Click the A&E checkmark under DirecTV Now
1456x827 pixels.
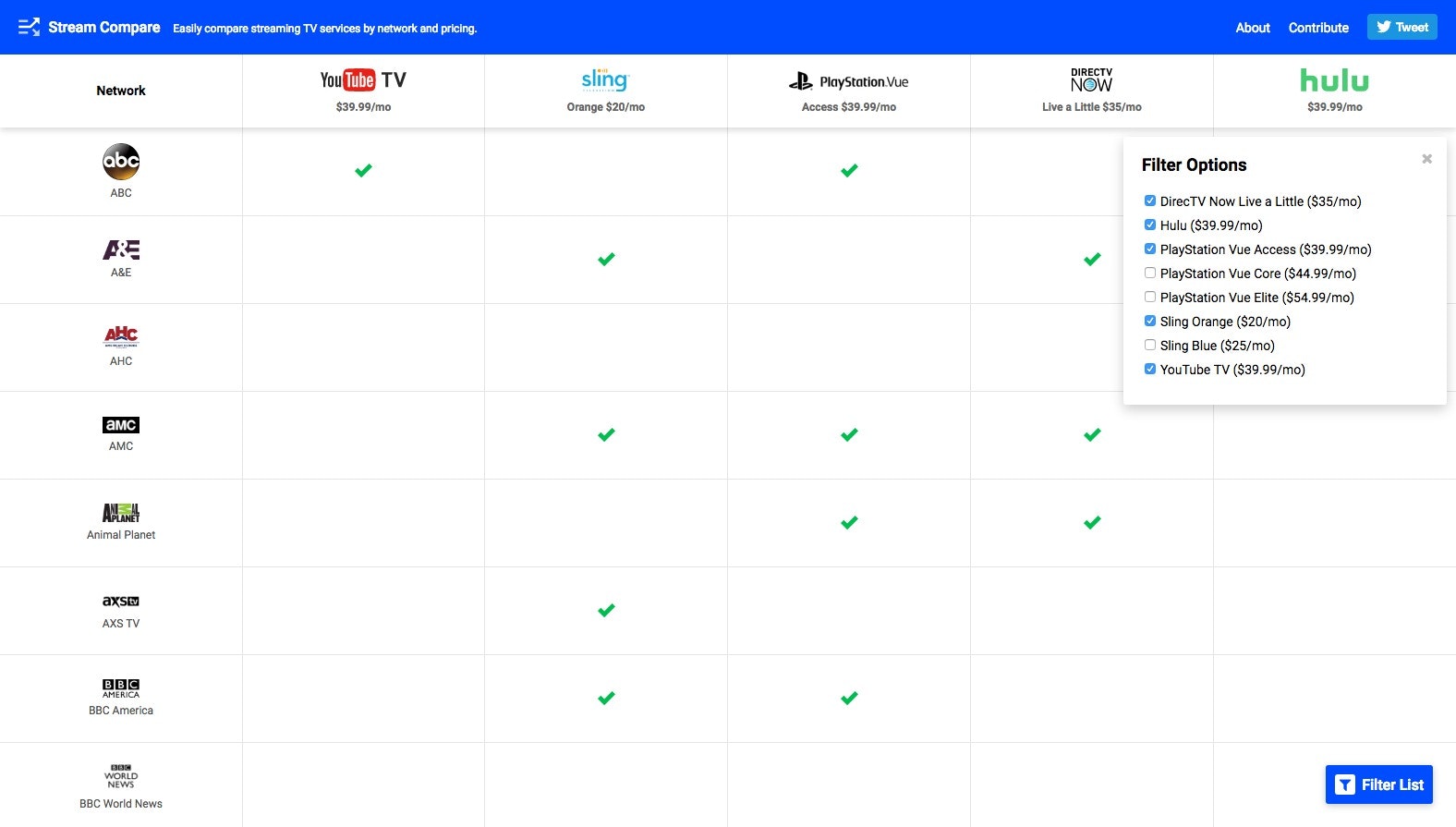coord(1092,260)
